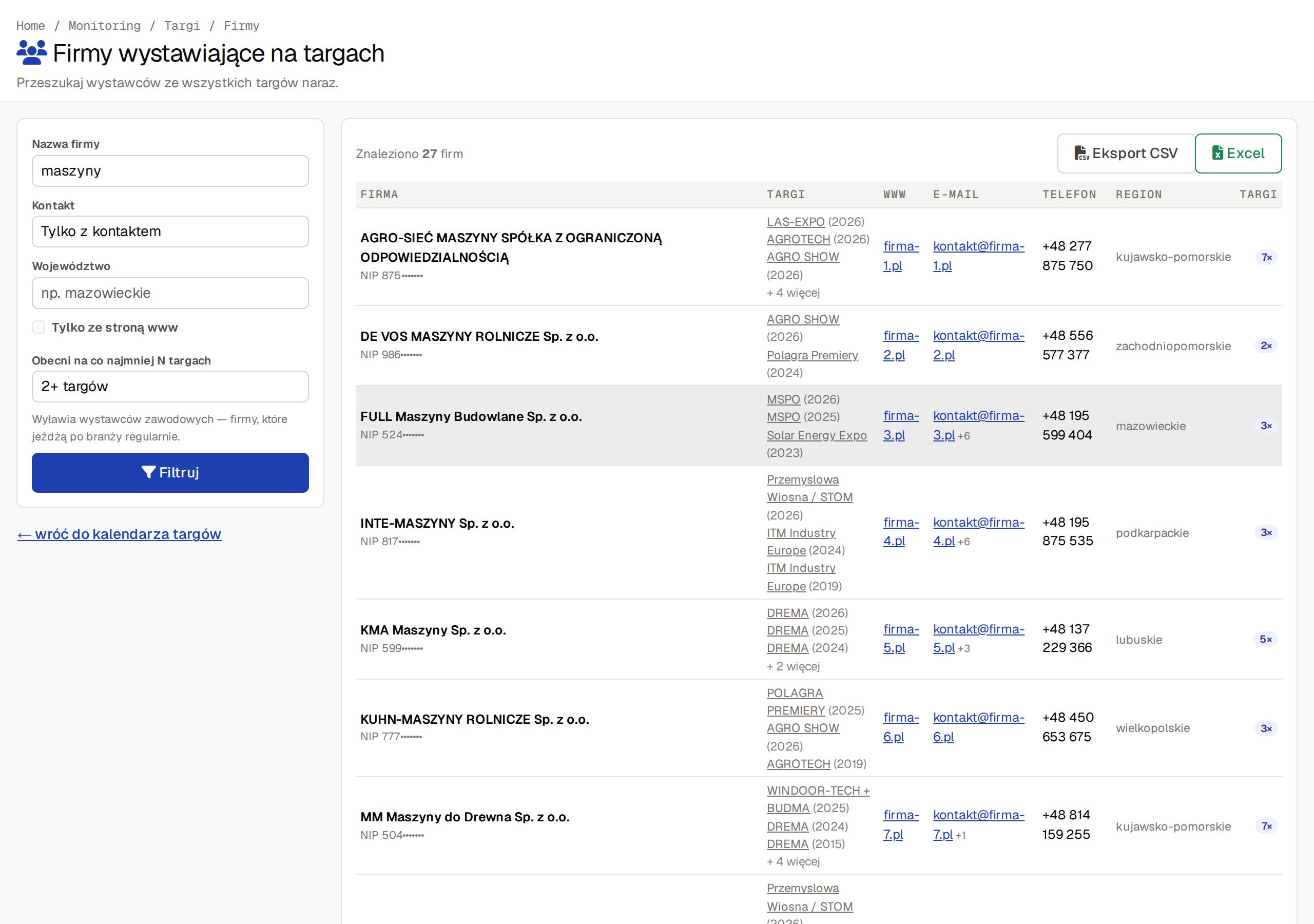Click the 'podkarpackie' region cell
Image resolution: width=1314 pixels, height=924 pixels.
tap(1152, 533)
